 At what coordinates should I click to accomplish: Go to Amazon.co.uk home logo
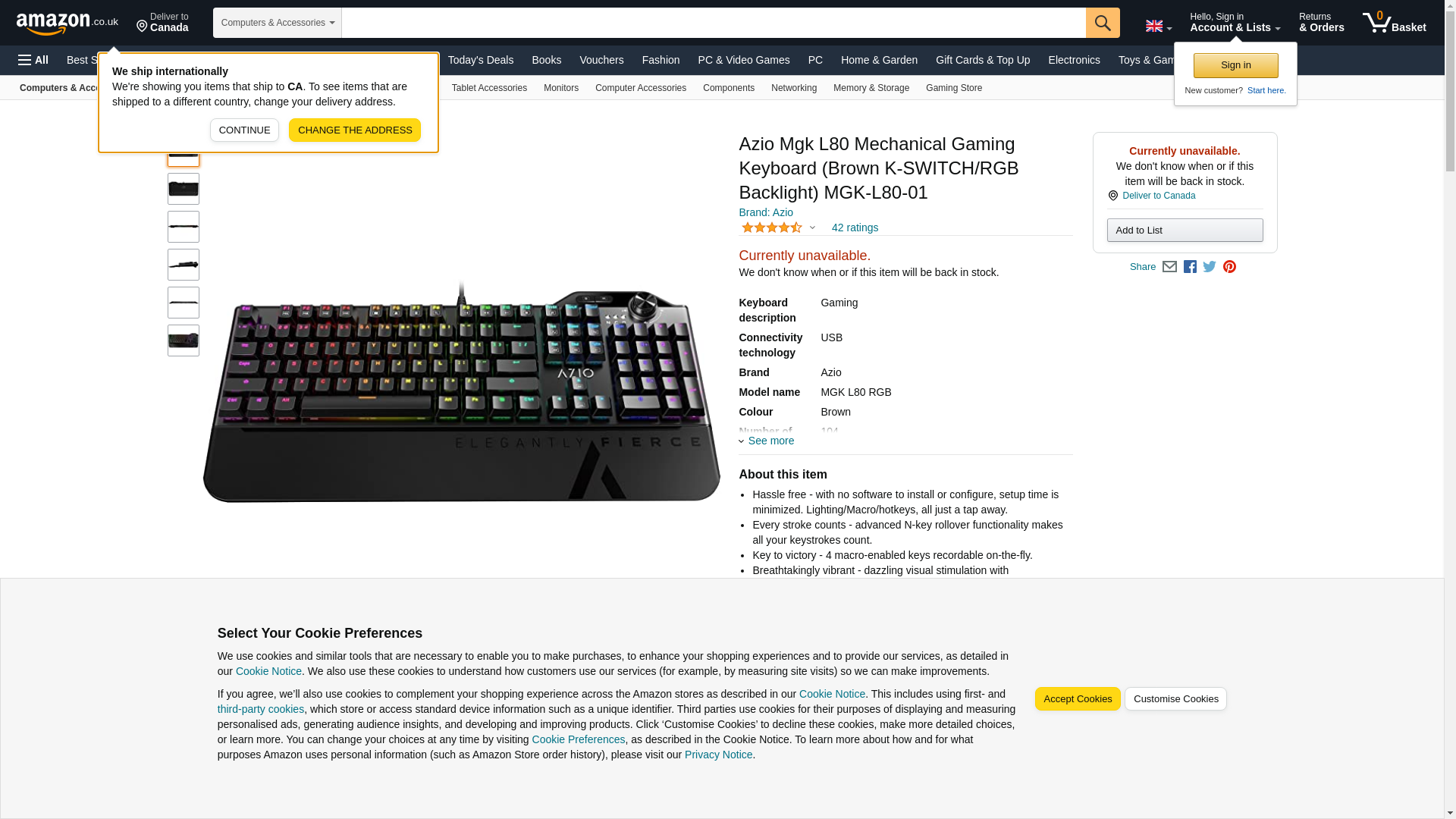67,23
